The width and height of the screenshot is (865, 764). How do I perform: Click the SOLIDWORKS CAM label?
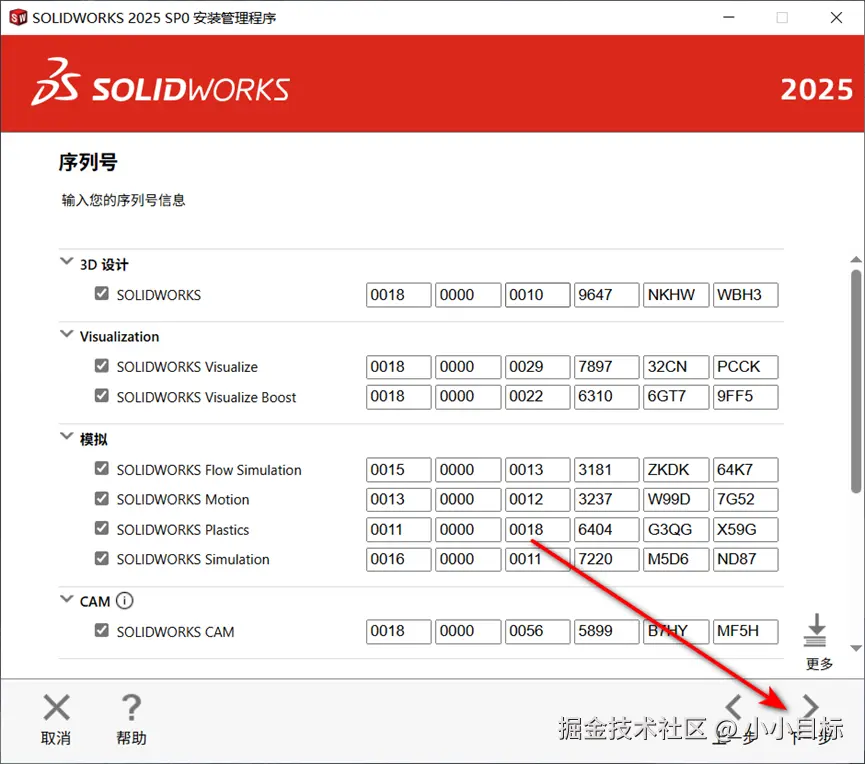pos(175,632)
